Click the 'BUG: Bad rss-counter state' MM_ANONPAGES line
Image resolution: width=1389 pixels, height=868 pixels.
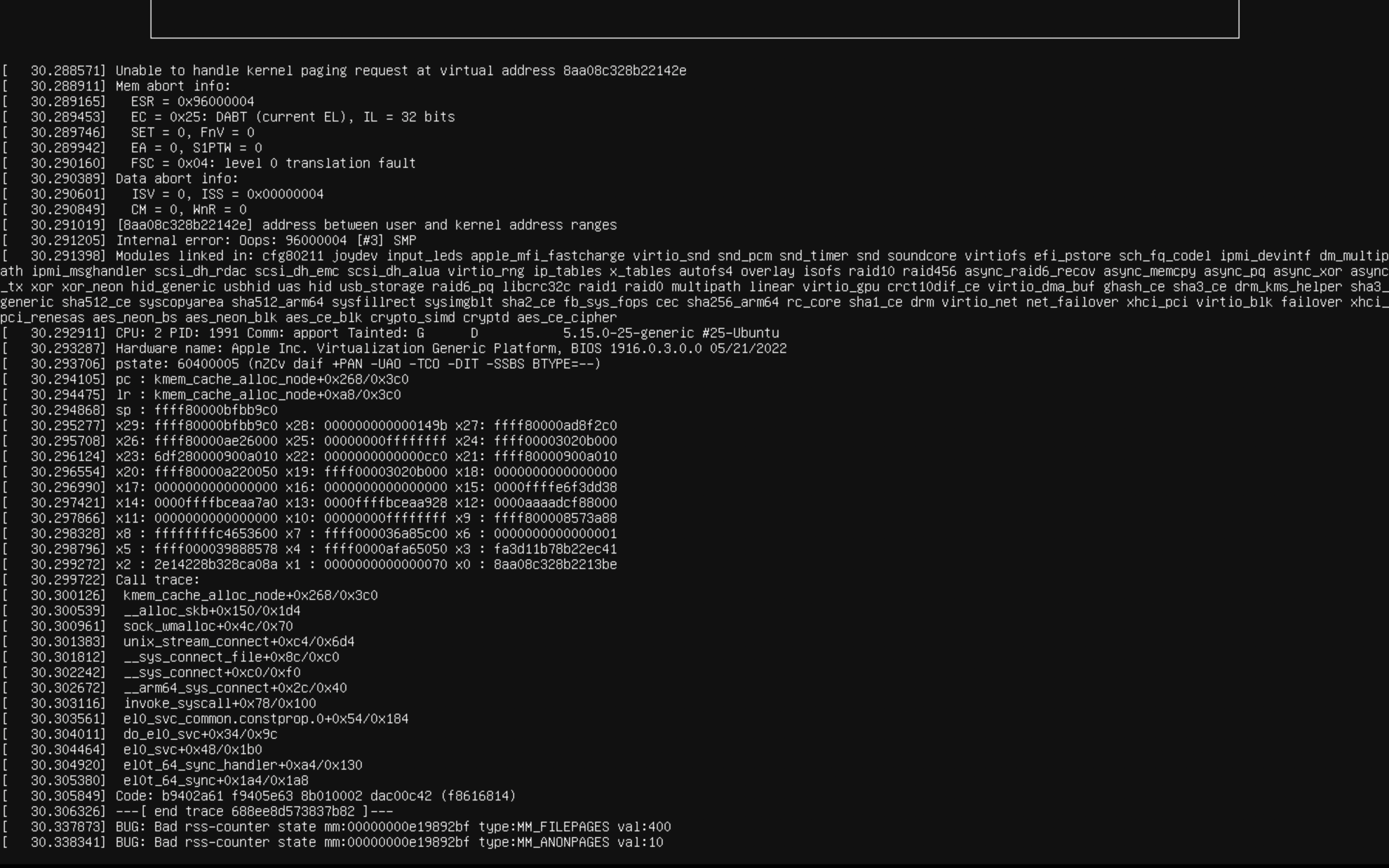coord(389,843)
